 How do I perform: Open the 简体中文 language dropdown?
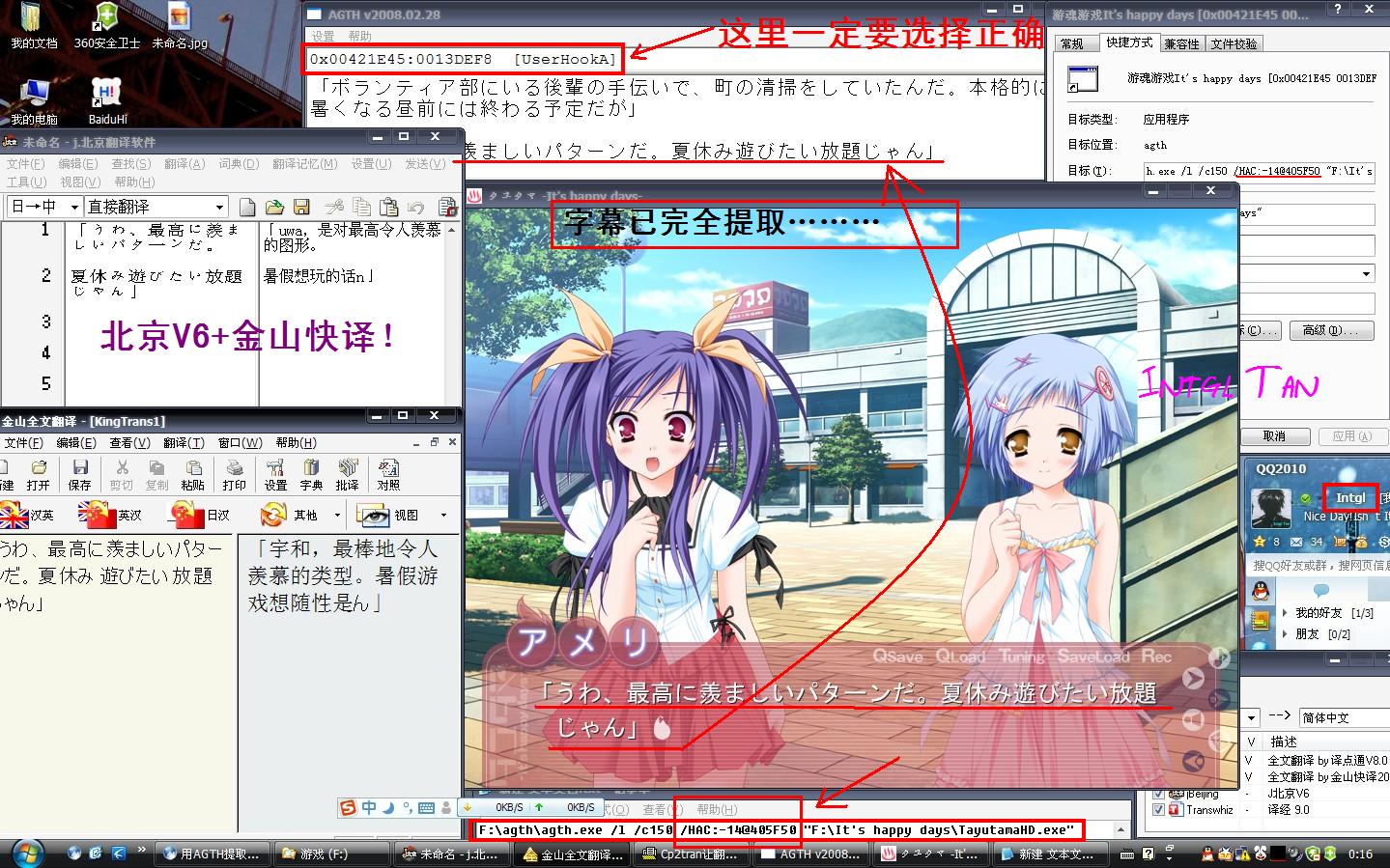coord(1344,717)
